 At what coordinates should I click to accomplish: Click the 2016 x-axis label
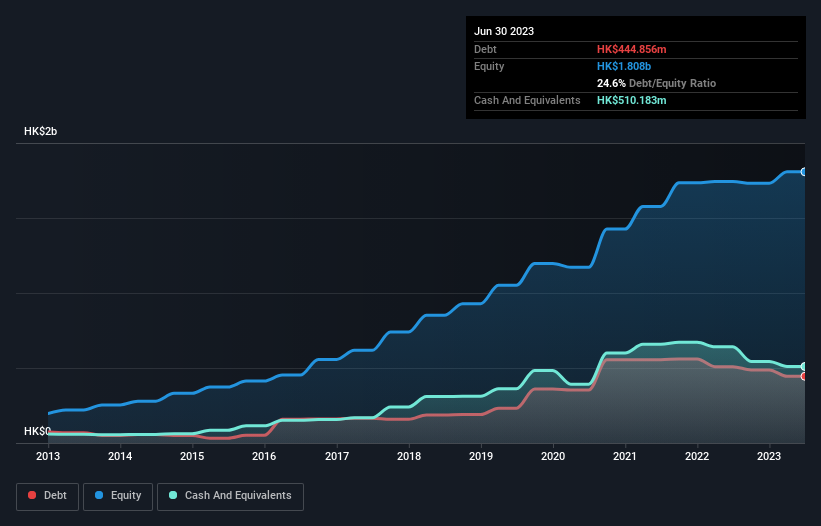tap(264, 456)
